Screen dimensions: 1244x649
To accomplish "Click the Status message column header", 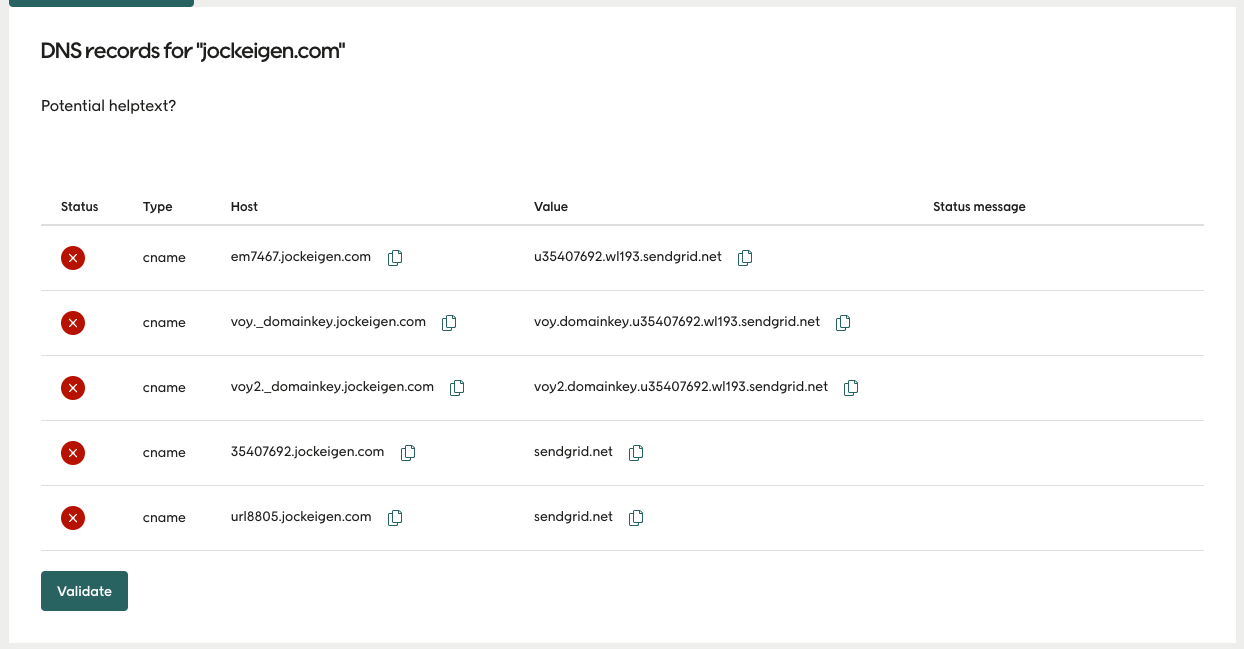I will point(979,207).
